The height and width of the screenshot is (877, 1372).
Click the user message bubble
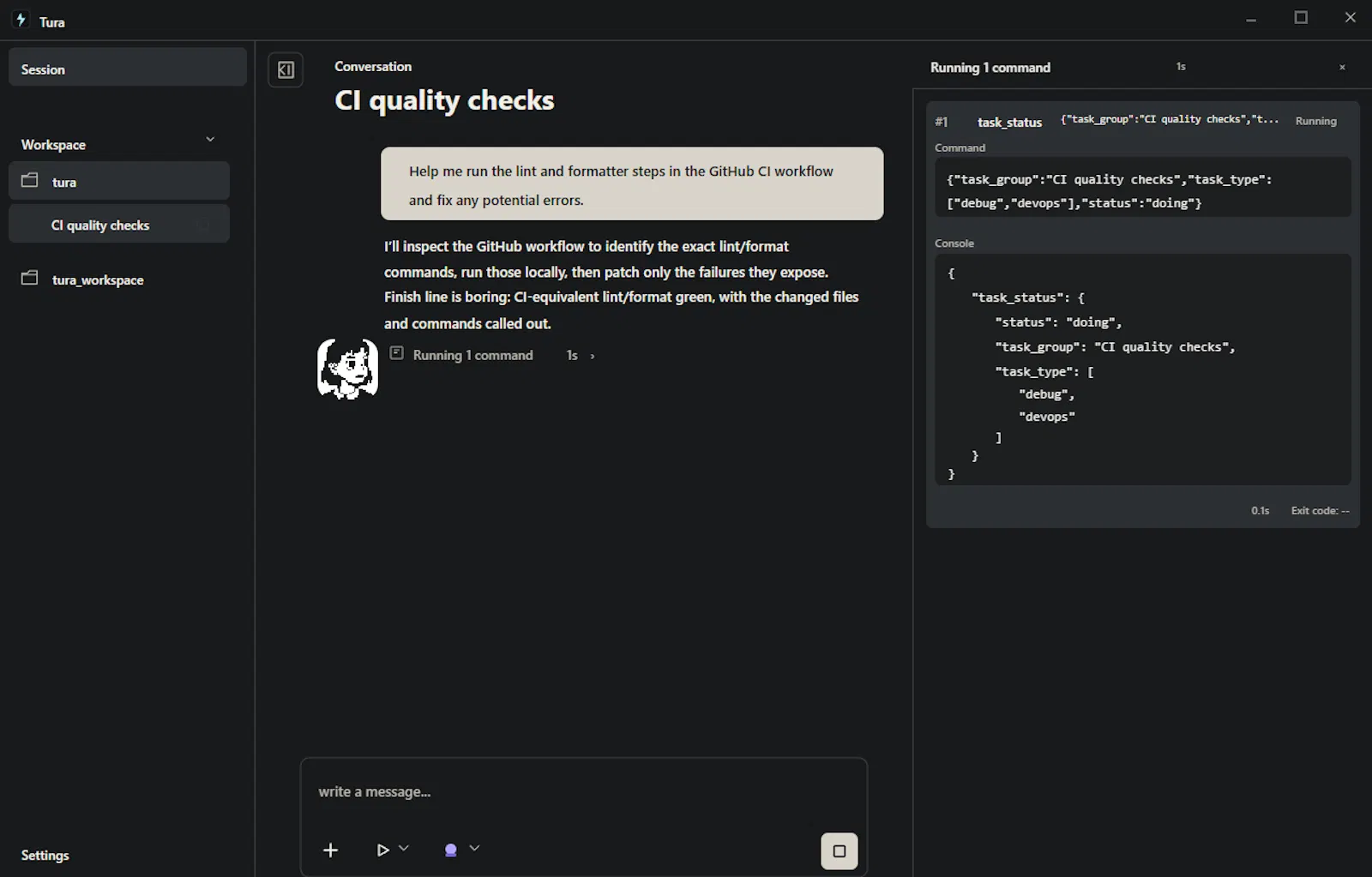632,183
